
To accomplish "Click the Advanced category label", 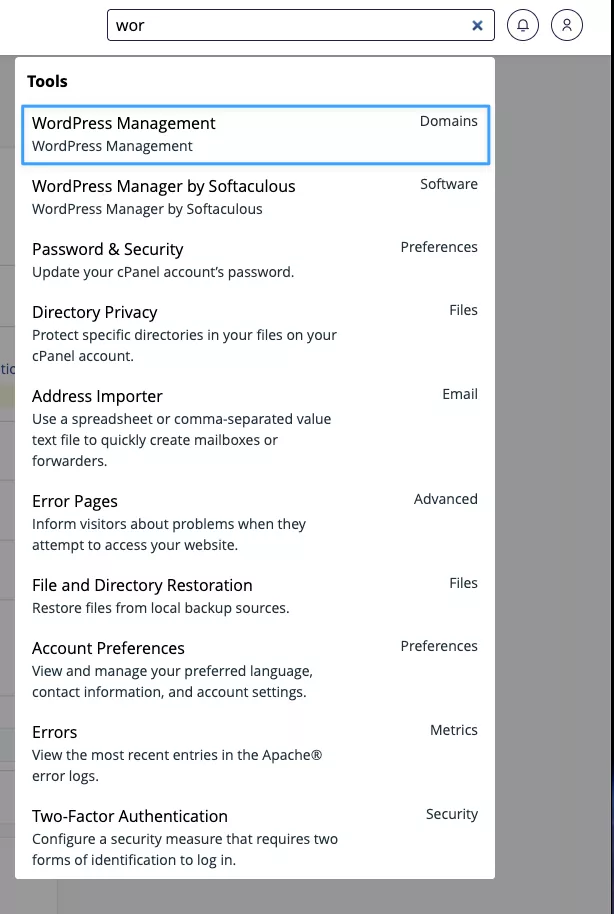I will 446,499.
